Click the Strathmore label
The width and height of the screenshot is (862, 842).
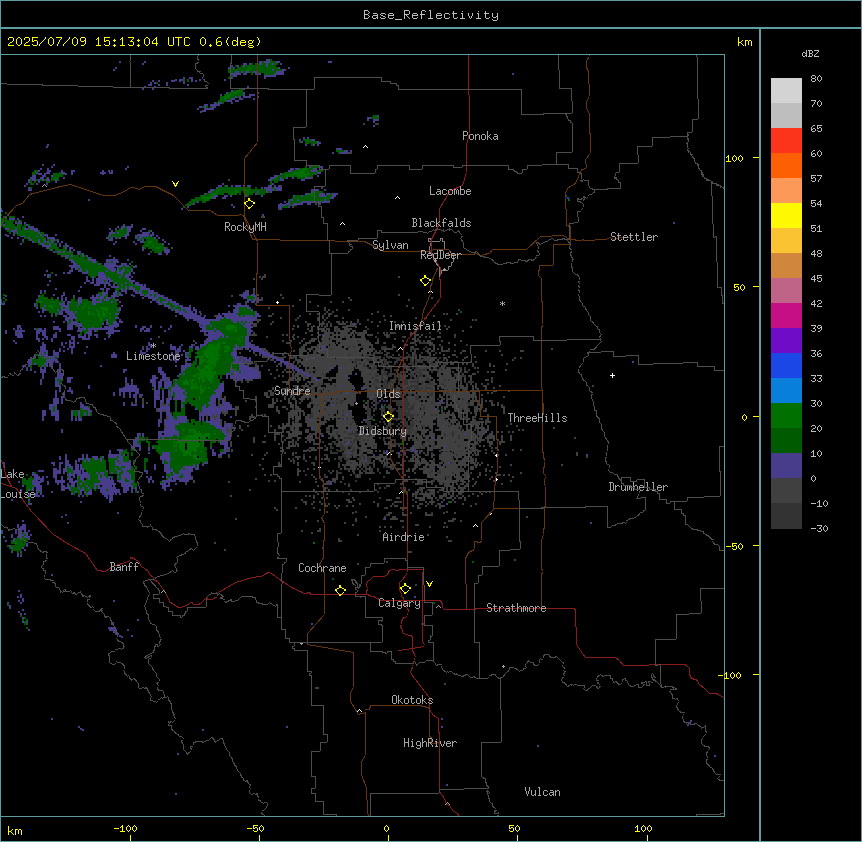pyautogui.click(x=516, y=608)
